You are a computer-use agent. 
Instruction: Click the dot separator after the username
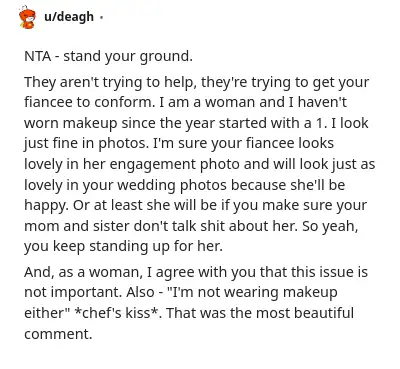pyautogui.click(x=101, y=17)
